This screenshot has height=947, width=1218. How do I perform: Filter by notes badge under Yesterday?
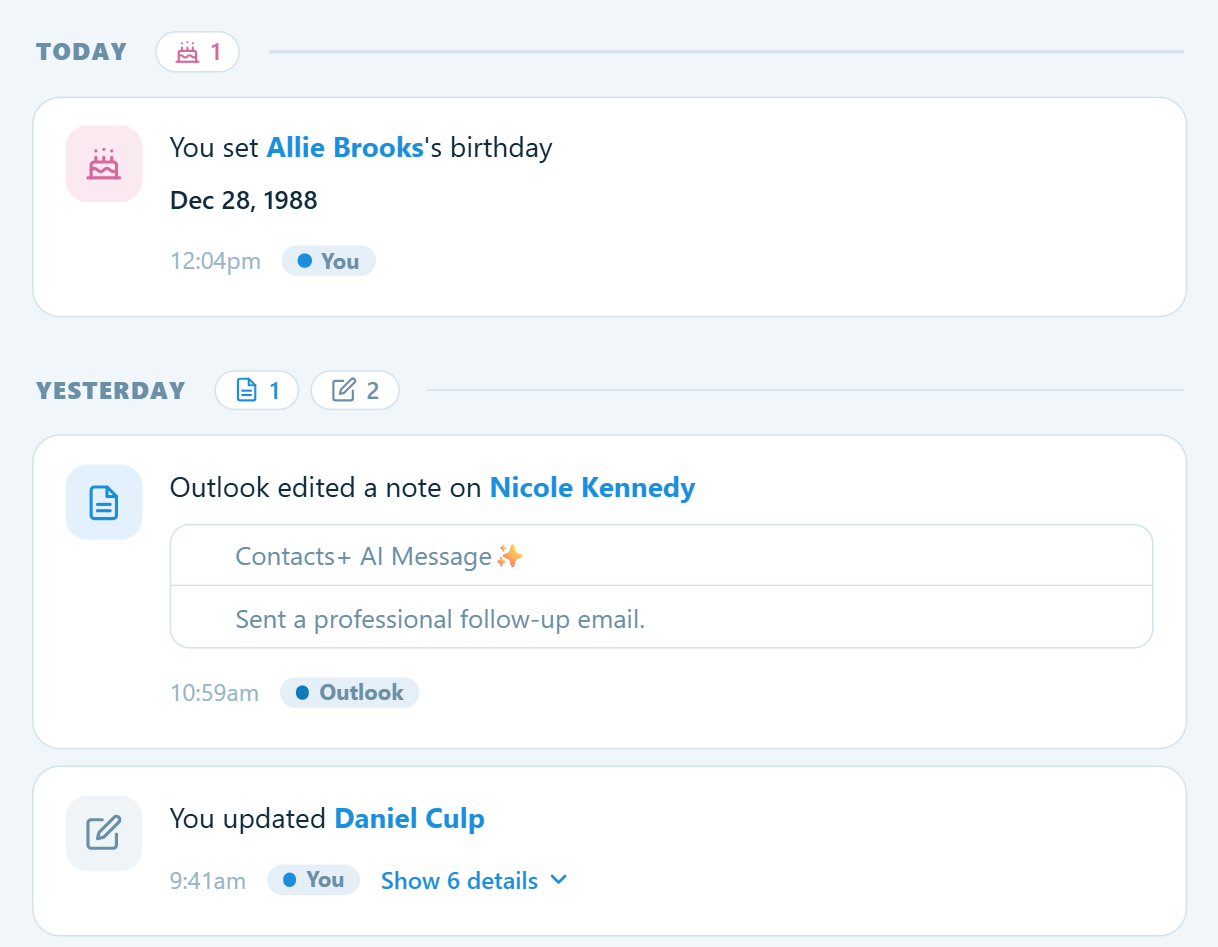click(x=257, y=390)
